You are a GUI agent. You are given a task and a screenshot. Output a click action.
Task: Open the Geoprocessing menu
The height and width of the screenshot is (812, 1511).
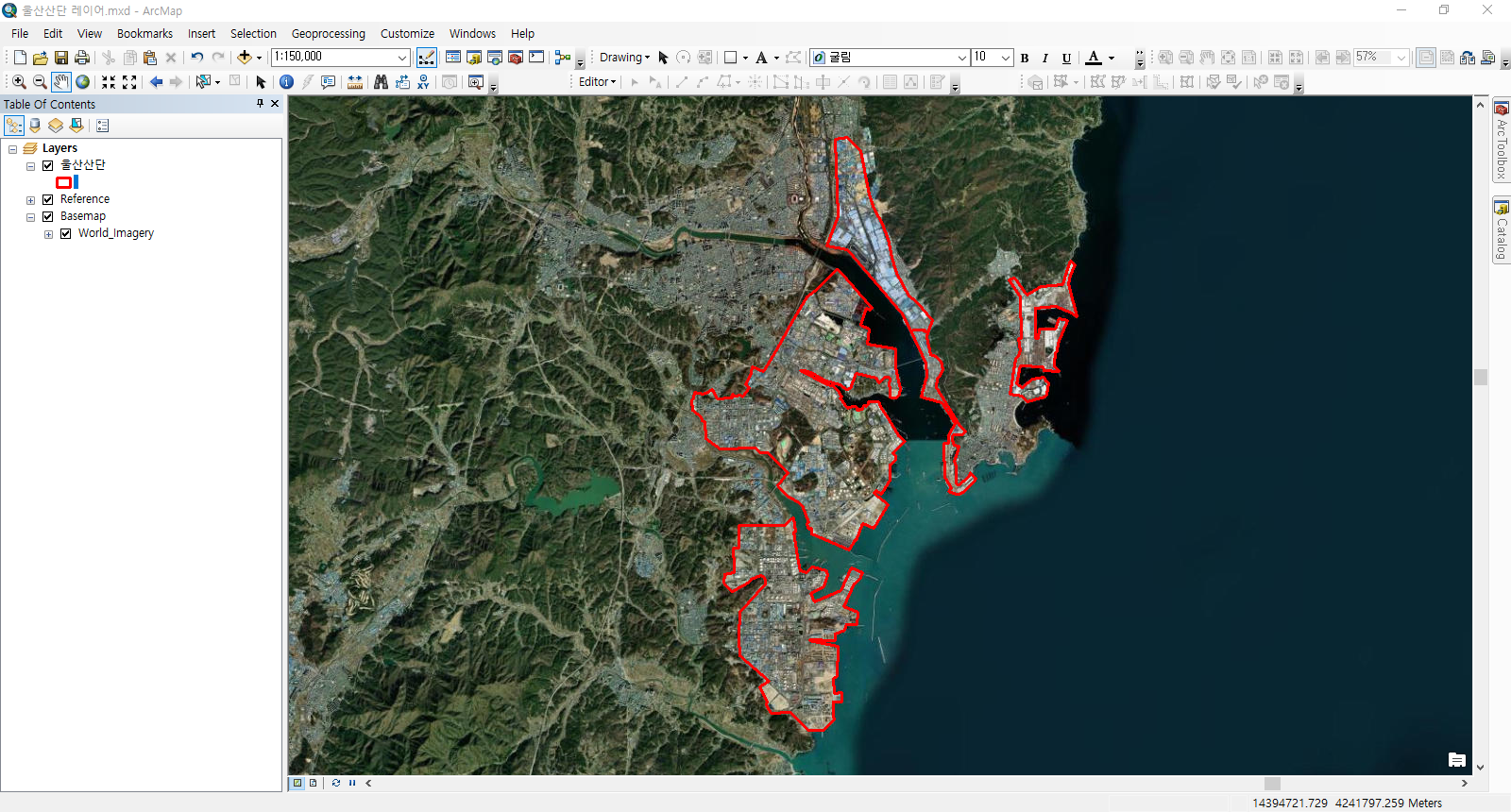coord(328,33)
